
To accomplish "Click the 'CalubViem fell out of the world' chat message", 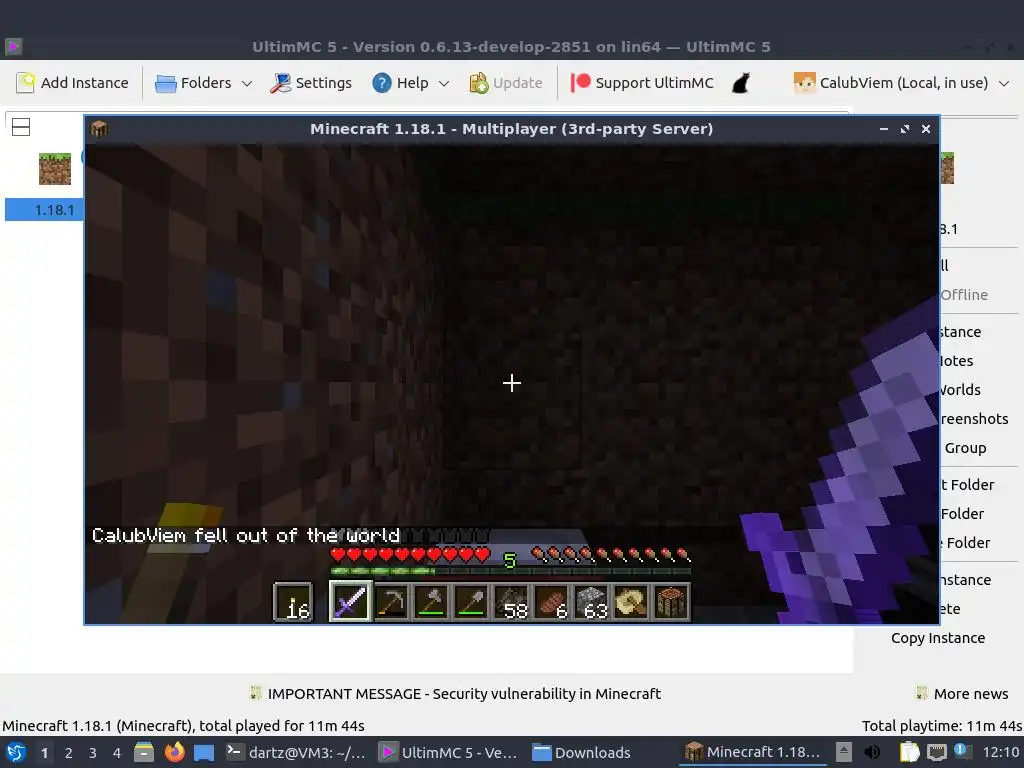I will pyautogui.click(x=246, y=536).
